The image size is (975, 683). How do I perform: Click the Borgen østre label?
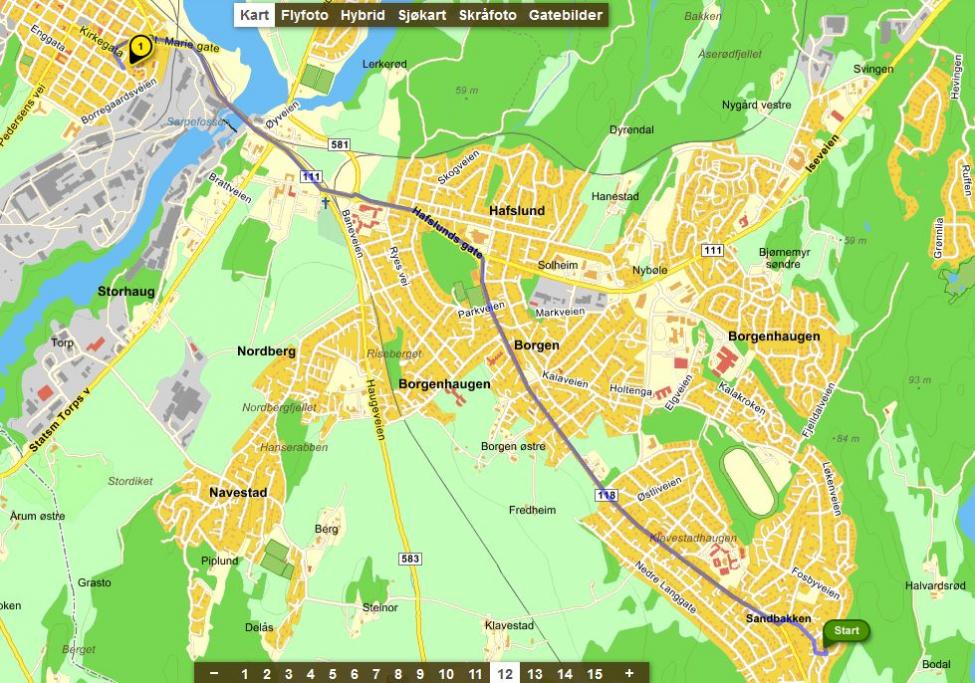(513, 446)
